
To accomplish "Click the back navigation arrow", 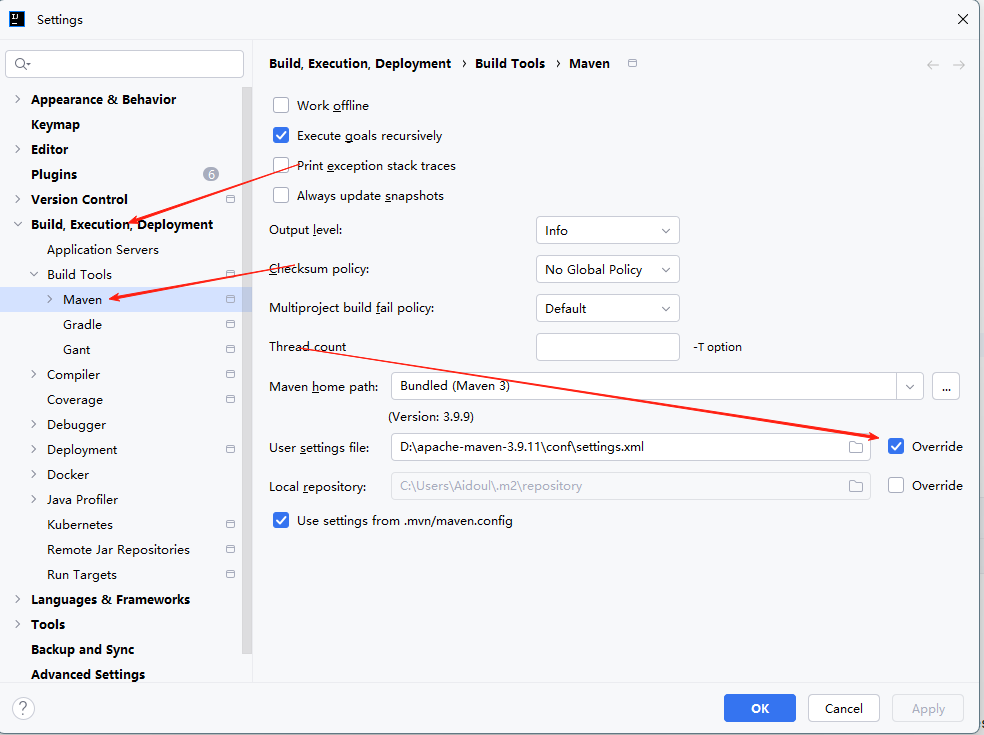I will tap(933, 65).
